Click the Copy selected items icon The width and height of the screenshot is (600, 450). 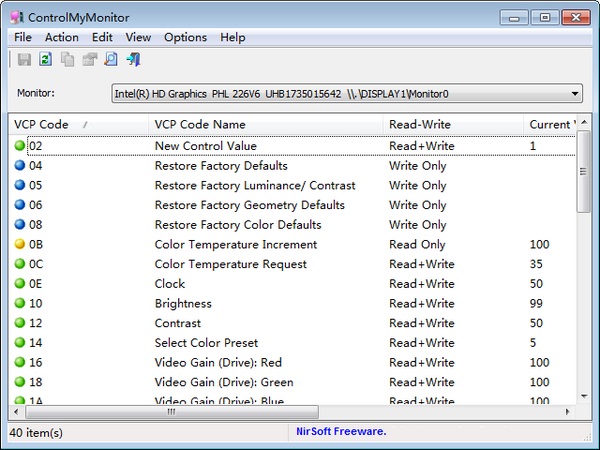(68, 60)
